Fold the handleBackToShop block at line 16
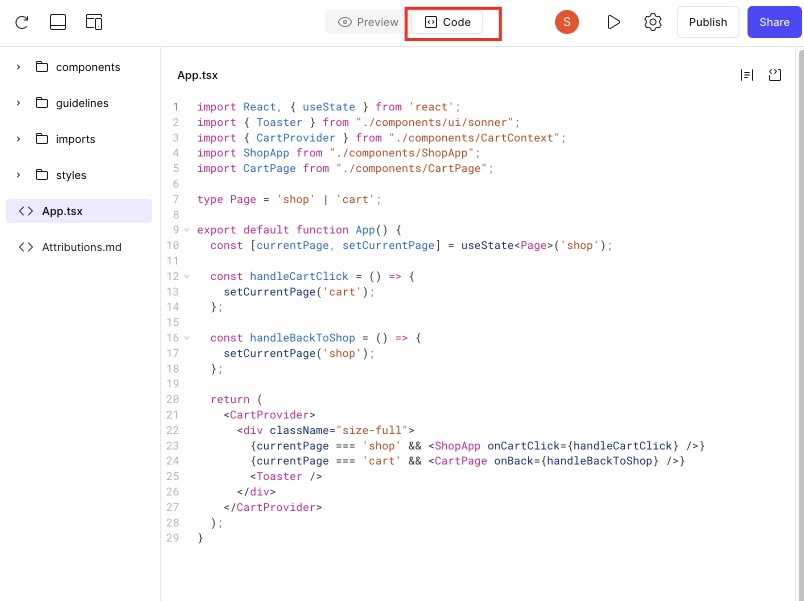This screenshot has width=804, height=601. point(186,338)
